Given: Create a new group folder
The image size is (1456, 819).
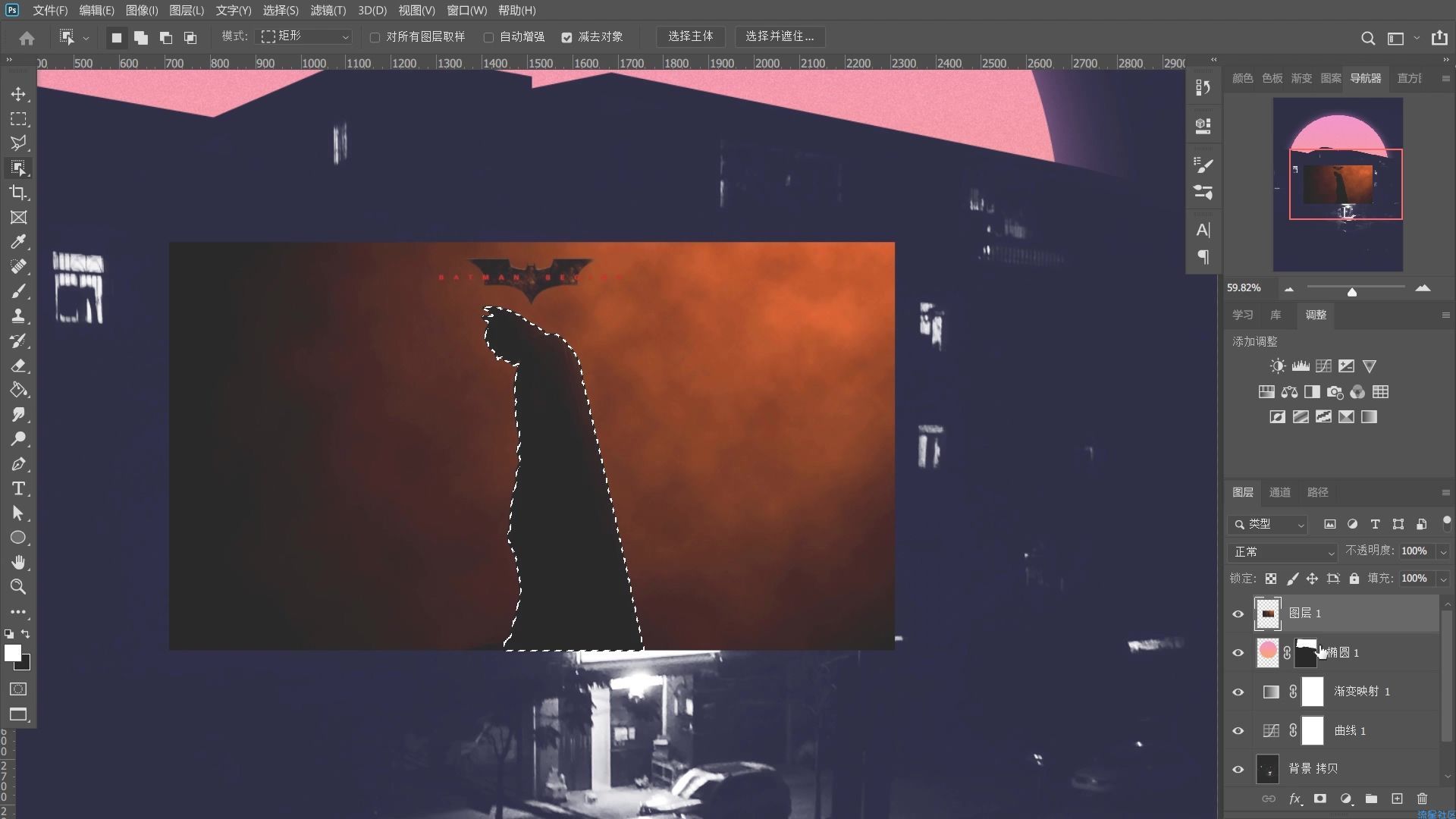Looking at the screenshot, I should pos(1371,799).
